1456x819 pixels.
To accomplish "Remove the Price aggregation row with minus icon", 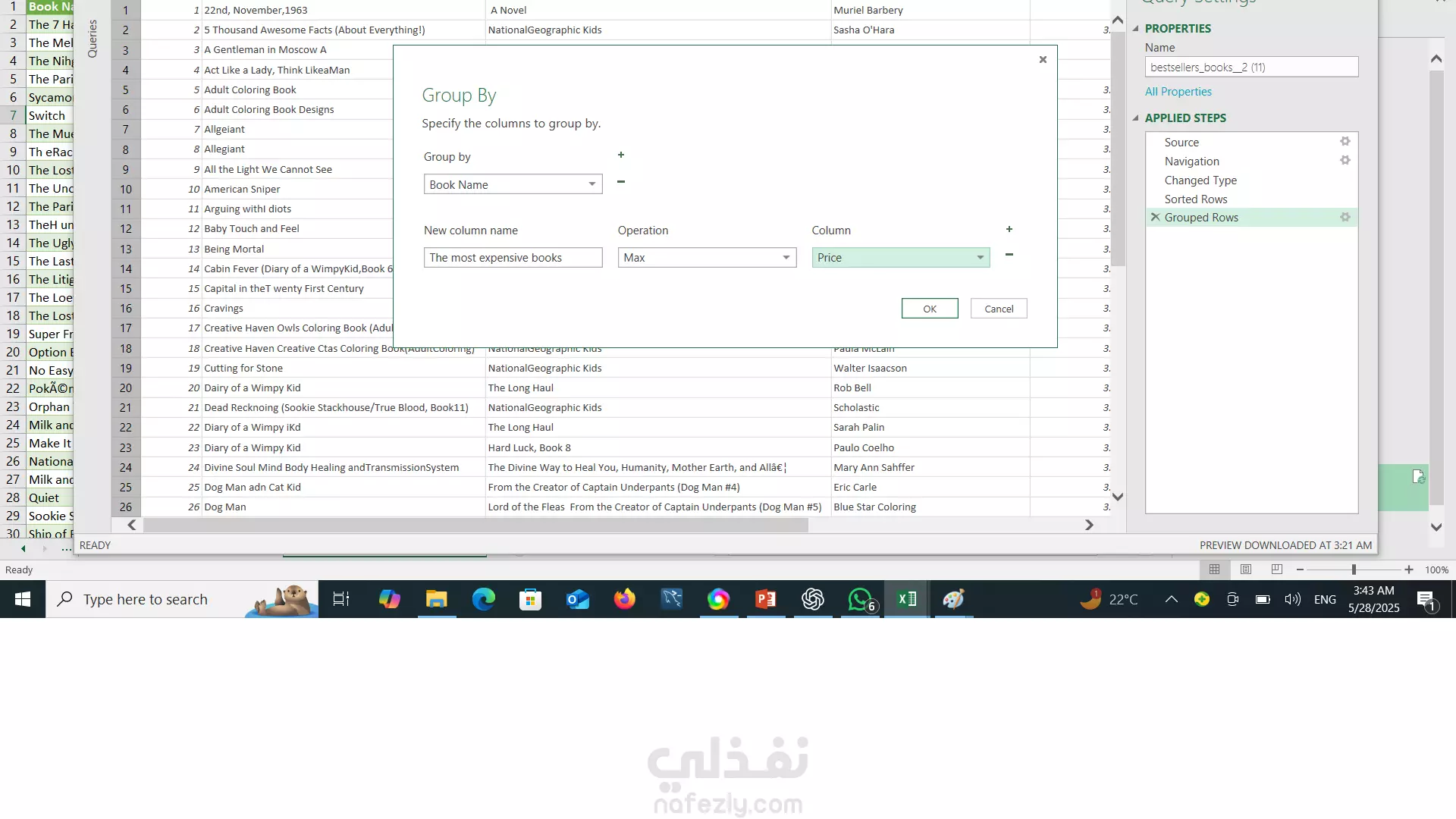I will pyautogui.click(x=1009, y=255).
